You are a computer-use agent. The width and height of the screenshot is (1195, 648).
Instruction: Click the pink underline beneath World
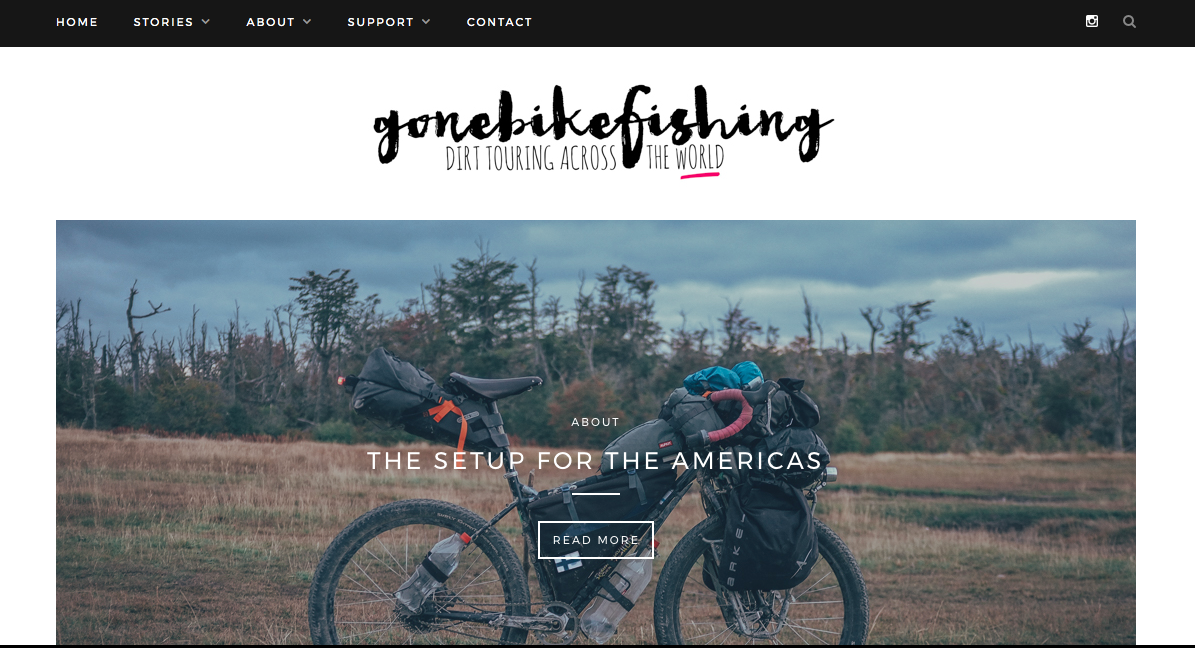tap(700, 175)
